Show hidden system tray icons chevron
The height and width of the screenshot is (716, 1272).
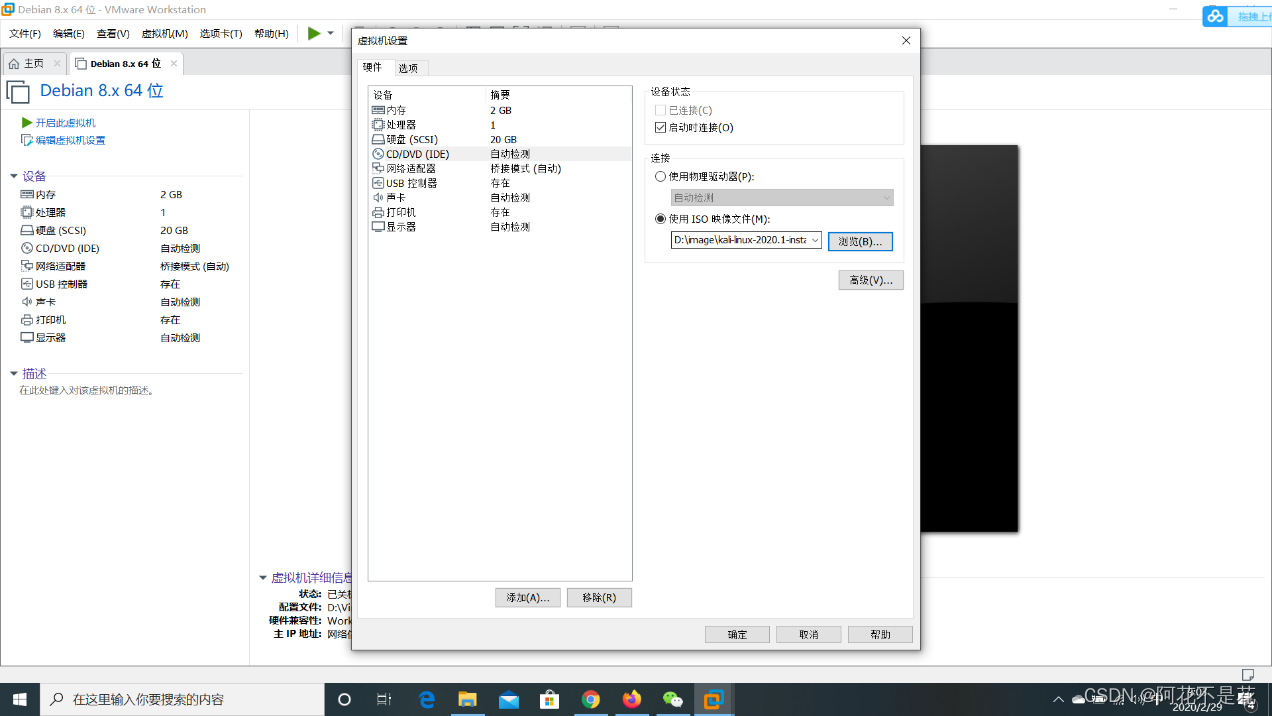(1059, 699)
